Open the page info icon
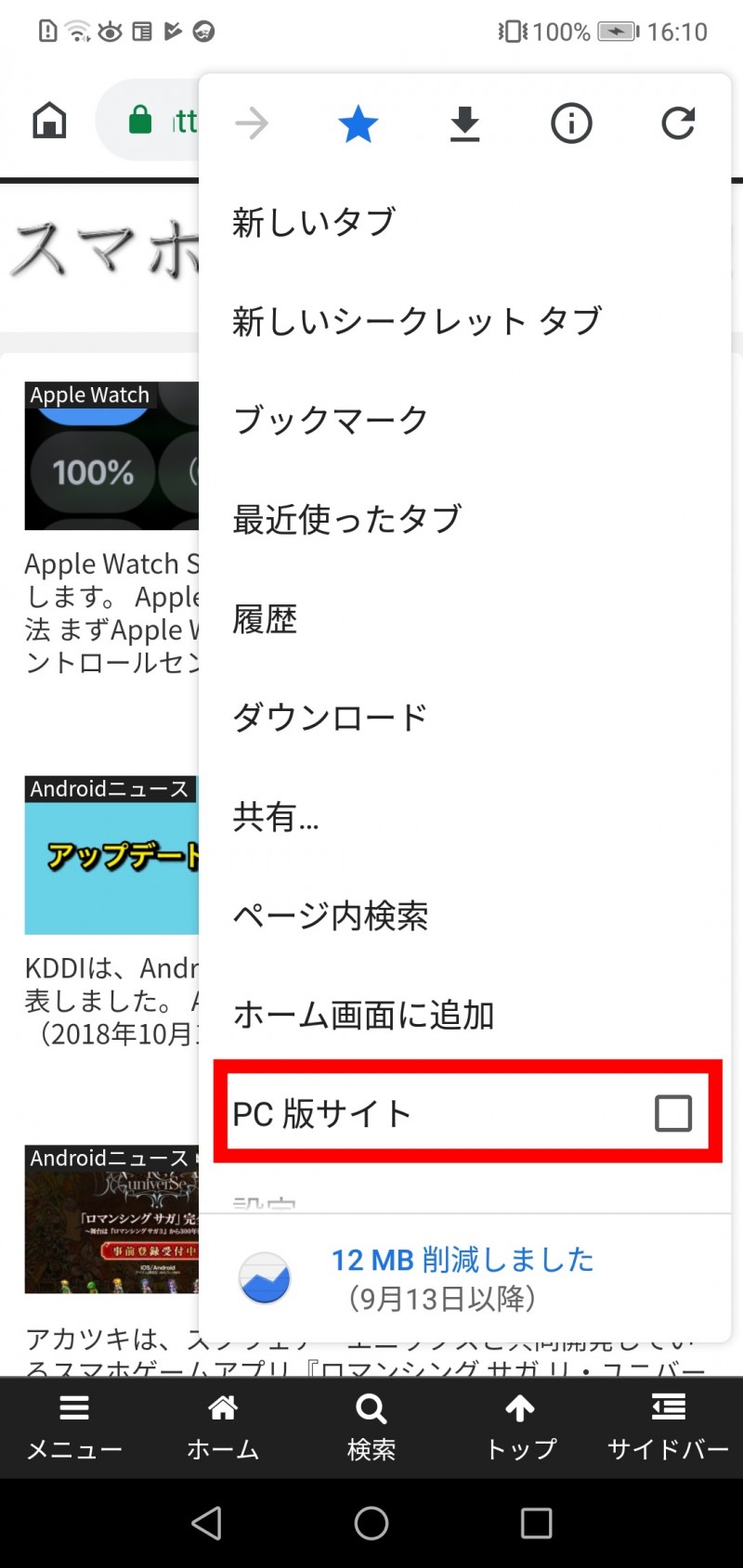Image resolution: width=743 pixels, height=1568 pixels. coord(571,123)
